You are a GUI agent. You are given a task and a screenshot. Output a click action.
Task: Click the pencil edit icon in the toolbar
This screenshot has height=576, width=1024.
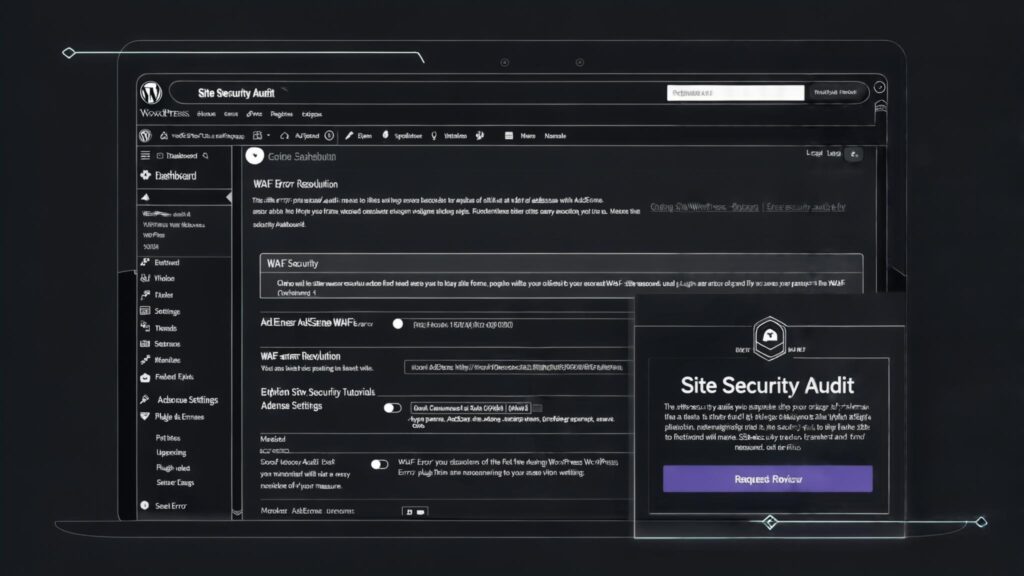pyautogui.click(x=349, y=135)
